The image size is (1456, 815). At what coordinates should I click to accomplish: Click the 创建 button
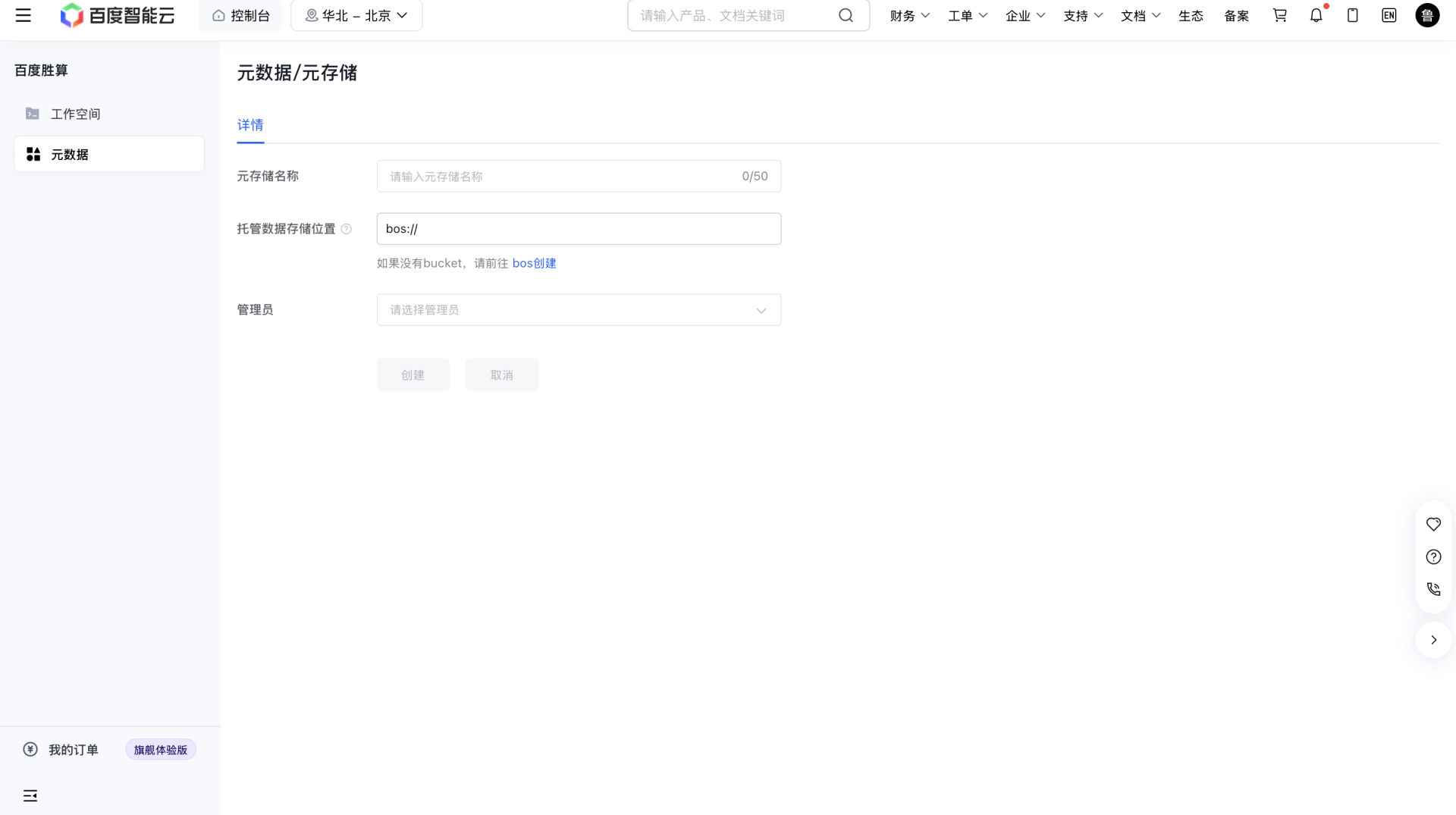tap(413, 375)
